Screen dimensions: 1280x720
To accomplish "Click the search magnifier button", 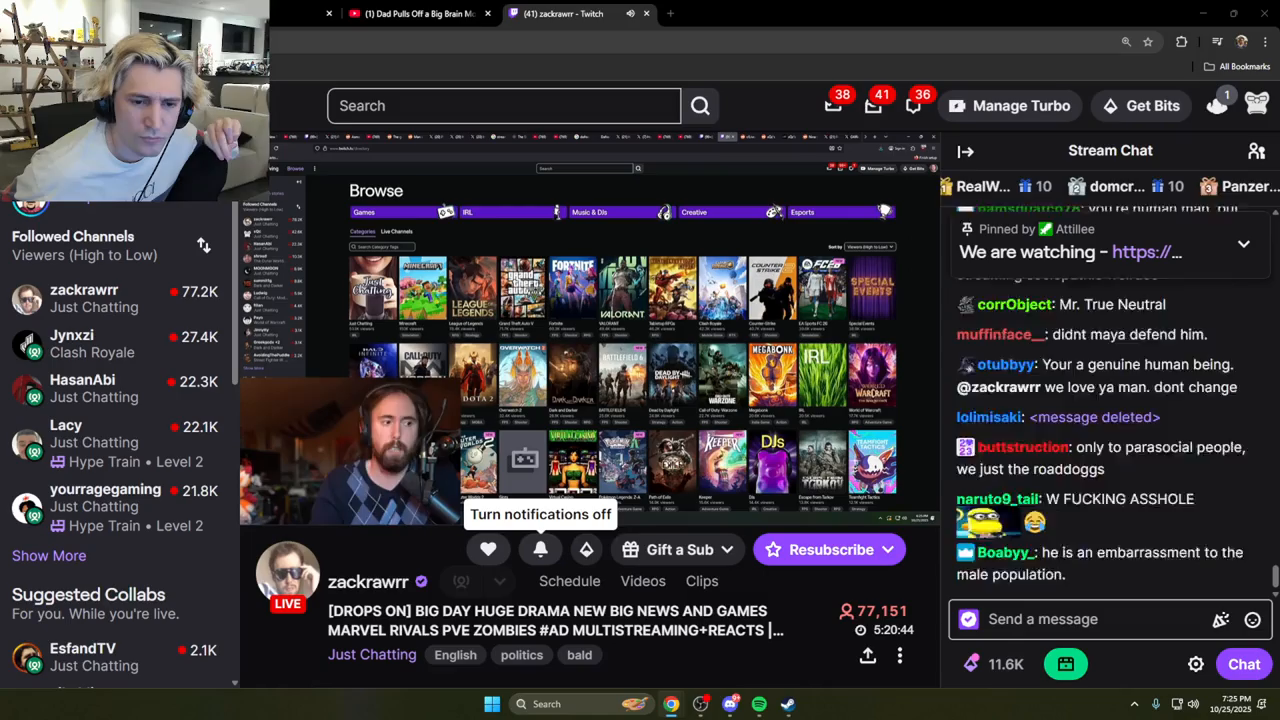I will pyautogui.click(x=700, y=106).
